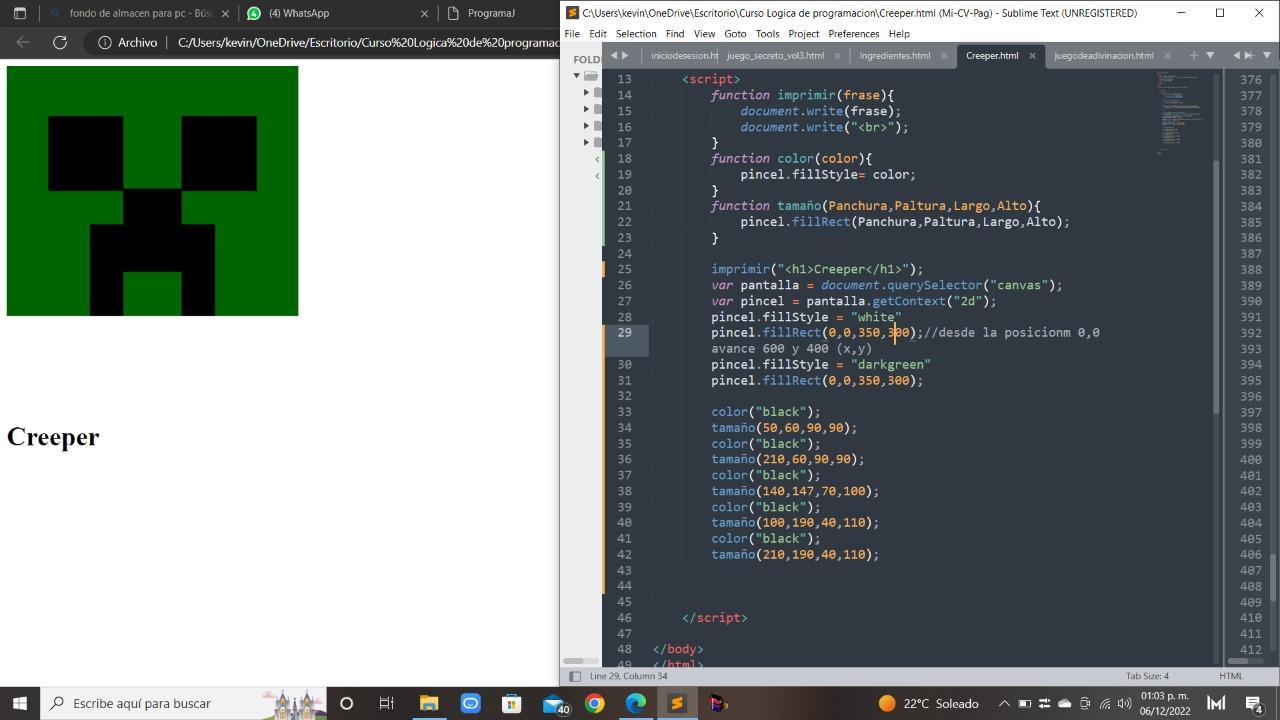Expand the third subfolder in the sidebar
1280x720 pixels.
587,126
